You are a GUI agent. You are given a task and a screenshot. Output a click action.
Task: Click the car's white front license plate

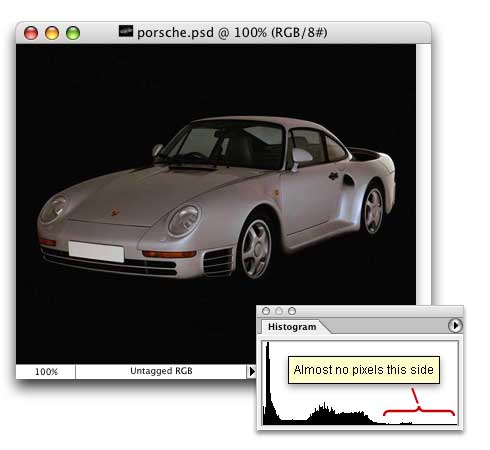(x=96, y=251)
